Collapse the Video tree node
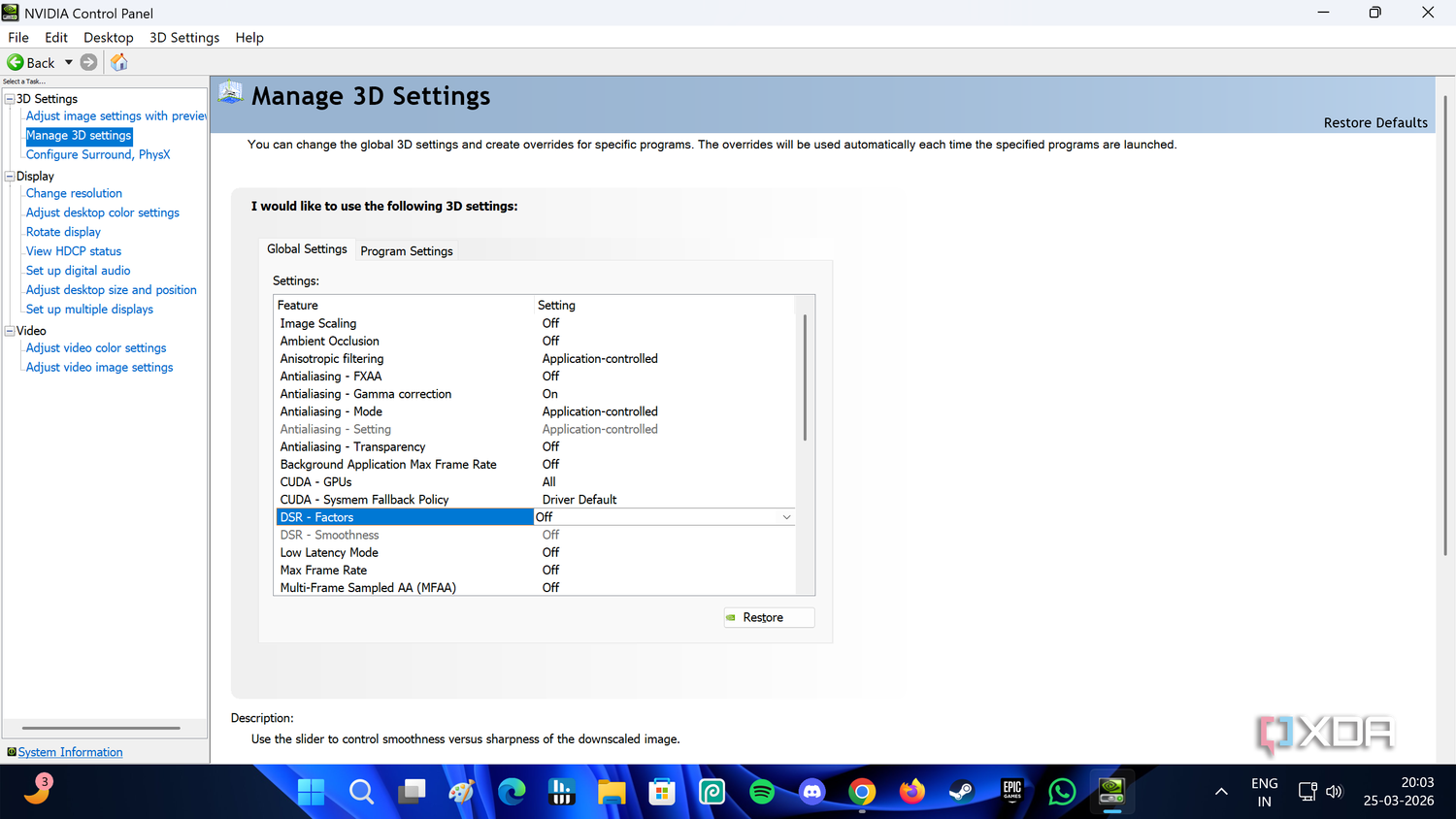The height and width of the screenshot is (819, 1456). [10, 331]
